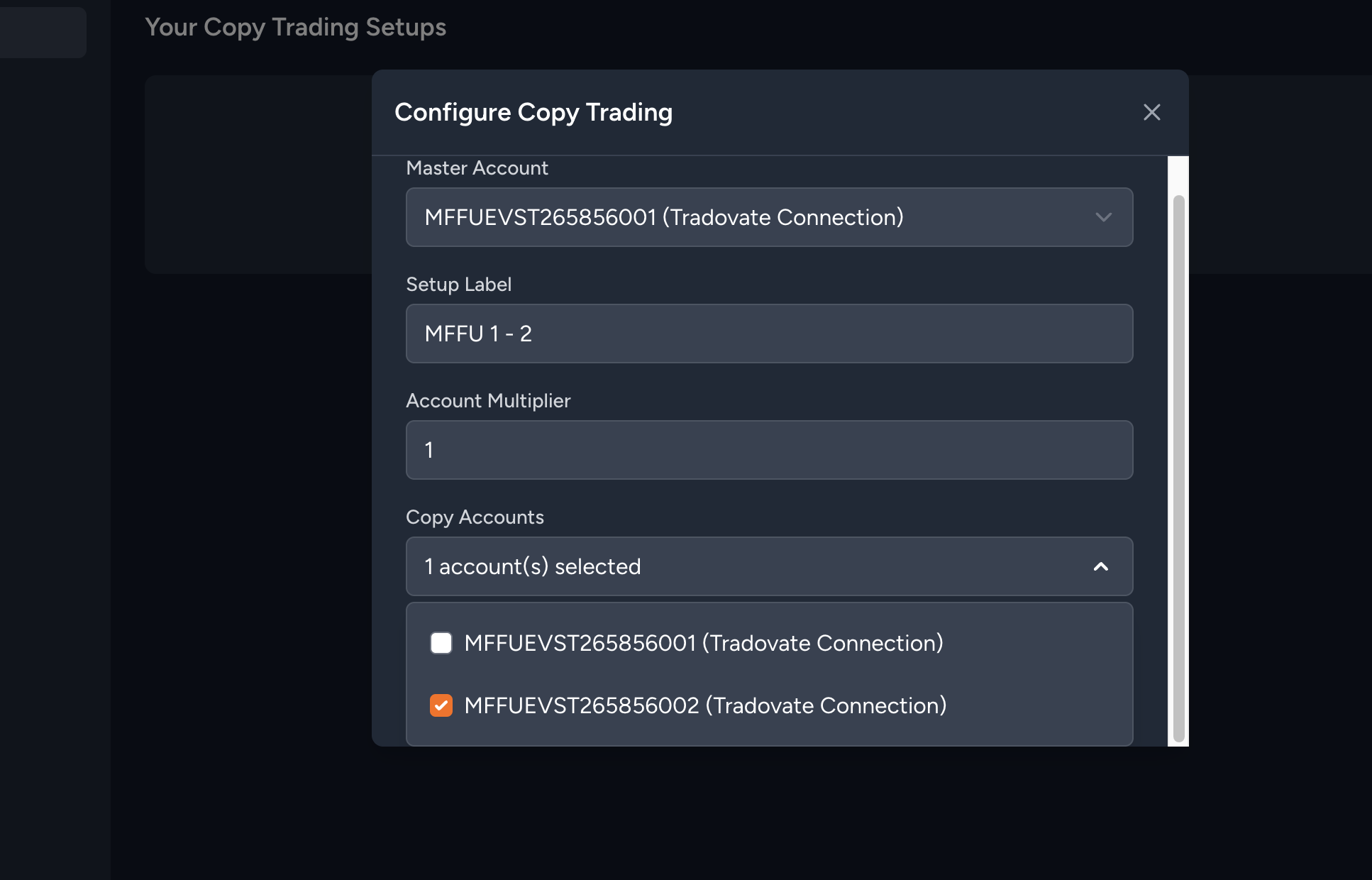Click the Account Multiplier input field
The image size is (1372, 880).
(769, 450)
